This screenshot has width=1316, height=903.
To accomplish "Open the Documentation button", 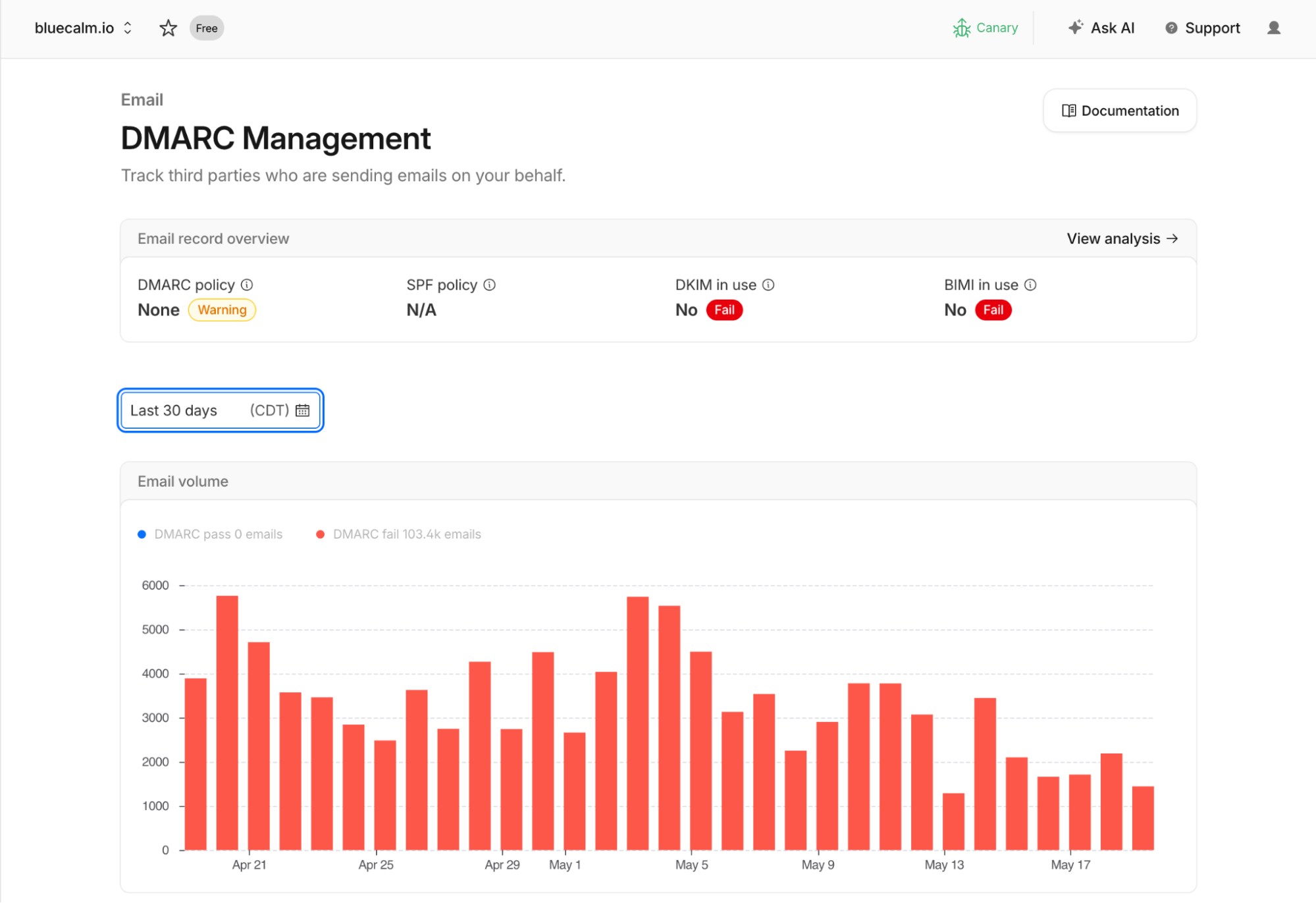I will 1120,111.
